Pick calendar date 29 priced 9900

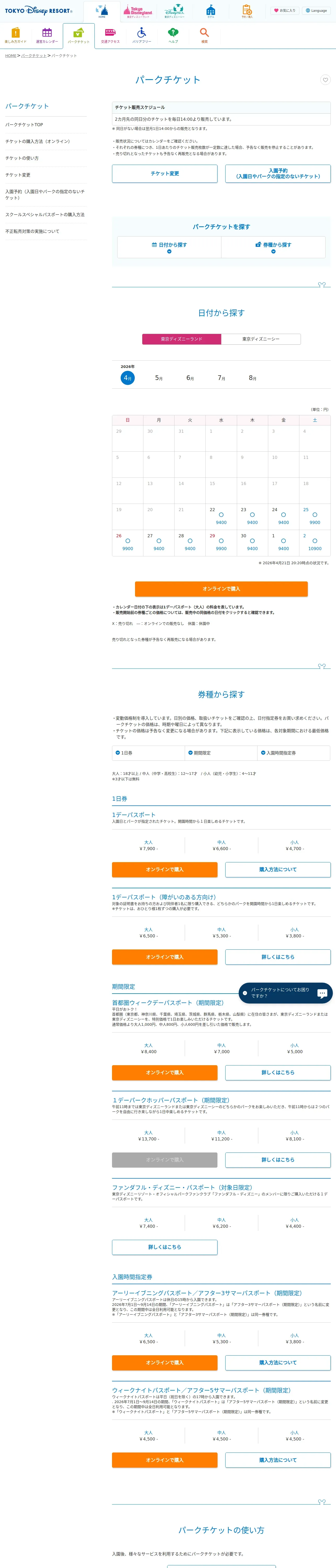click(221, 543)
